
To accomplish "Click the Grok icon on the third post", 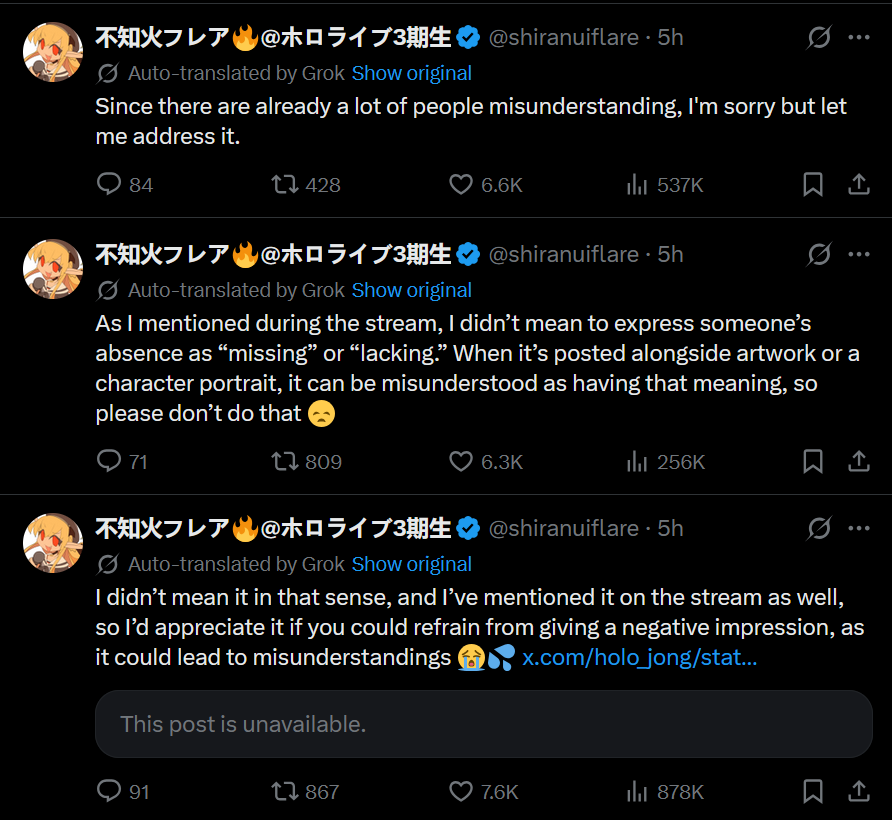I will [x=819, y=528].
